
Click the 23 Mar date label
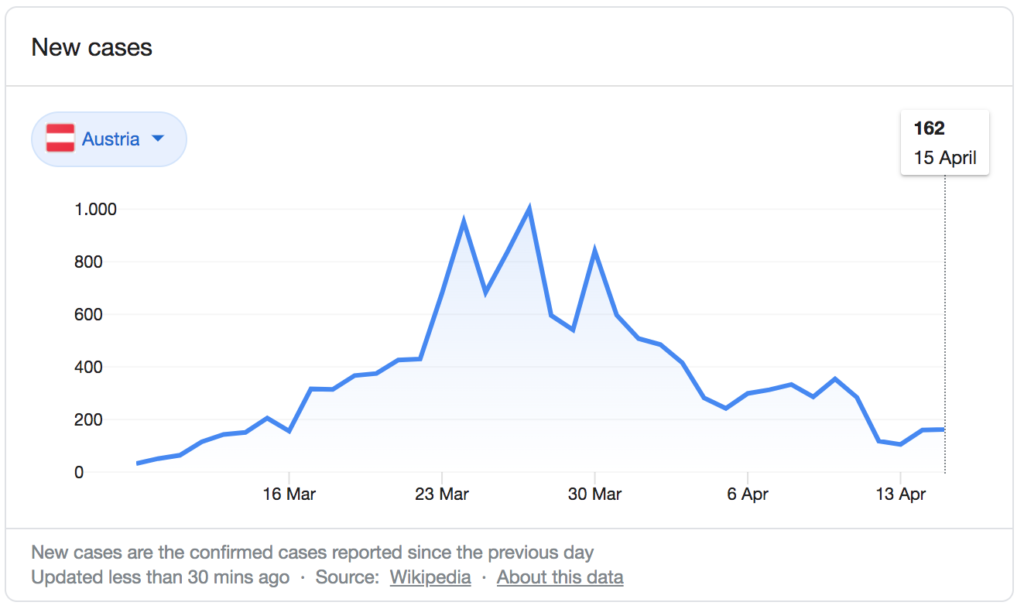point(442,494)
